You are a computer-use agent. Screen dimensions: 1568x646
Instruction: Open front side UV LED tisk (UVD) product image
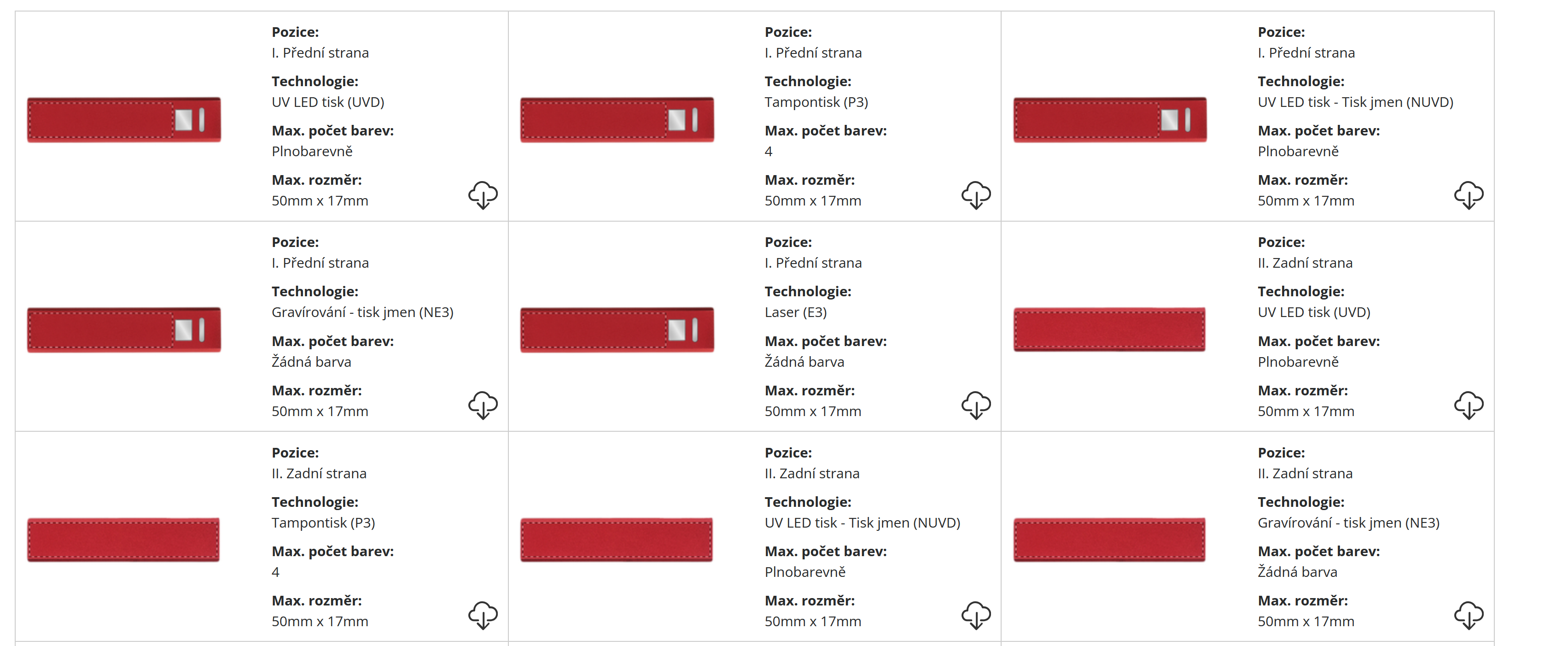pyautogui.click(x=123, y=119)
